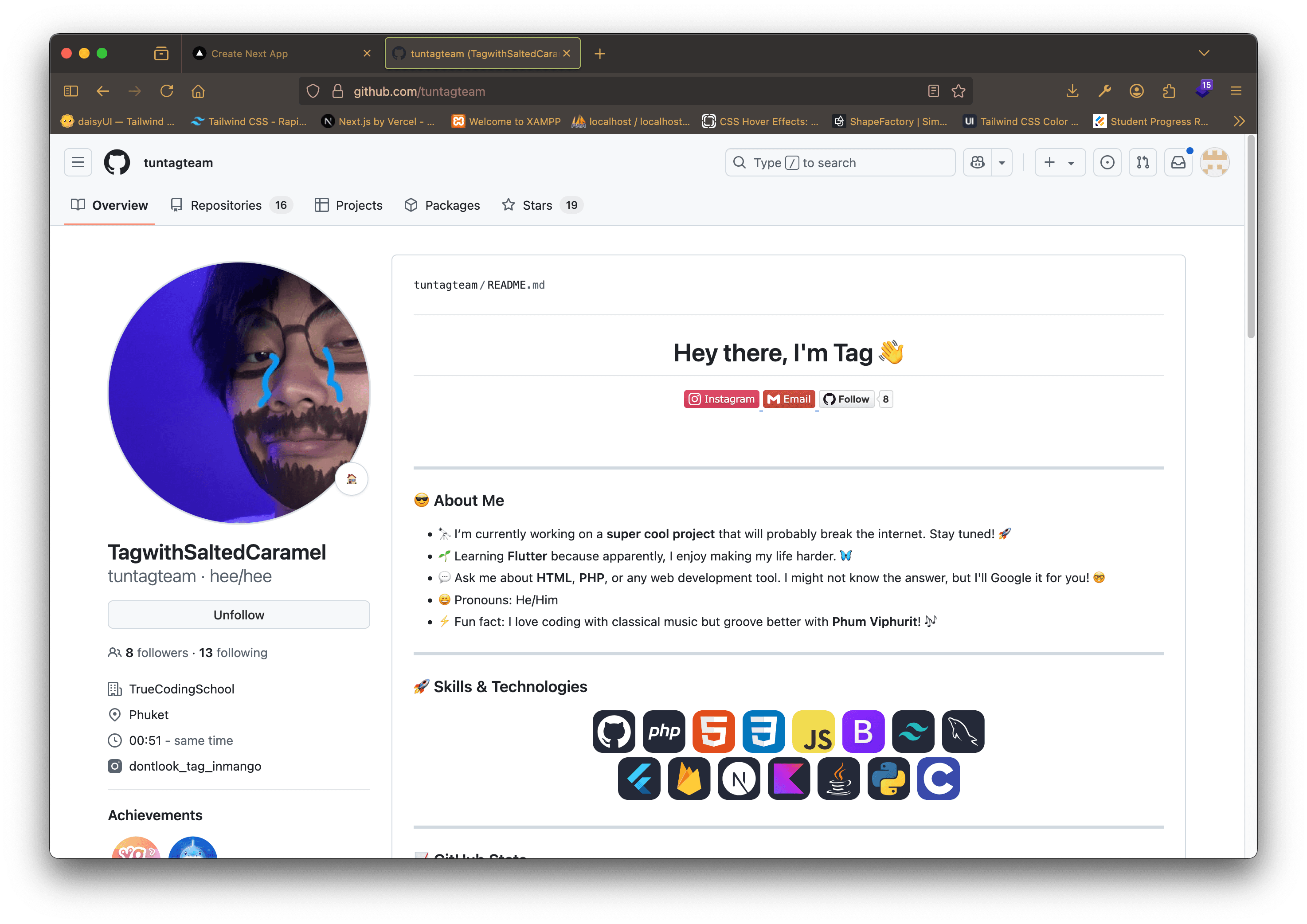Open the Tailwind CSS Color bookmark

pyautogui.click(x=1021, y=121)
